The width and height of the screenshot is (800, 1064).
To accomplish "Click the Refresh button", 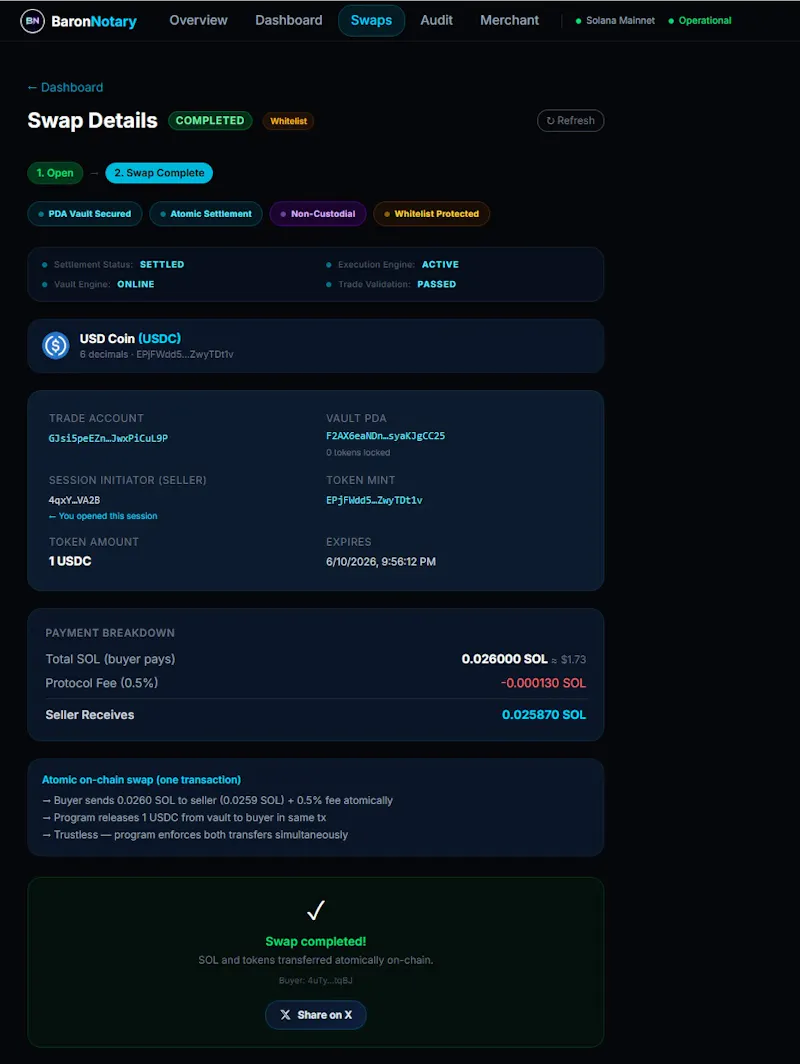I will pyautogui.click(x=571, y=121).
